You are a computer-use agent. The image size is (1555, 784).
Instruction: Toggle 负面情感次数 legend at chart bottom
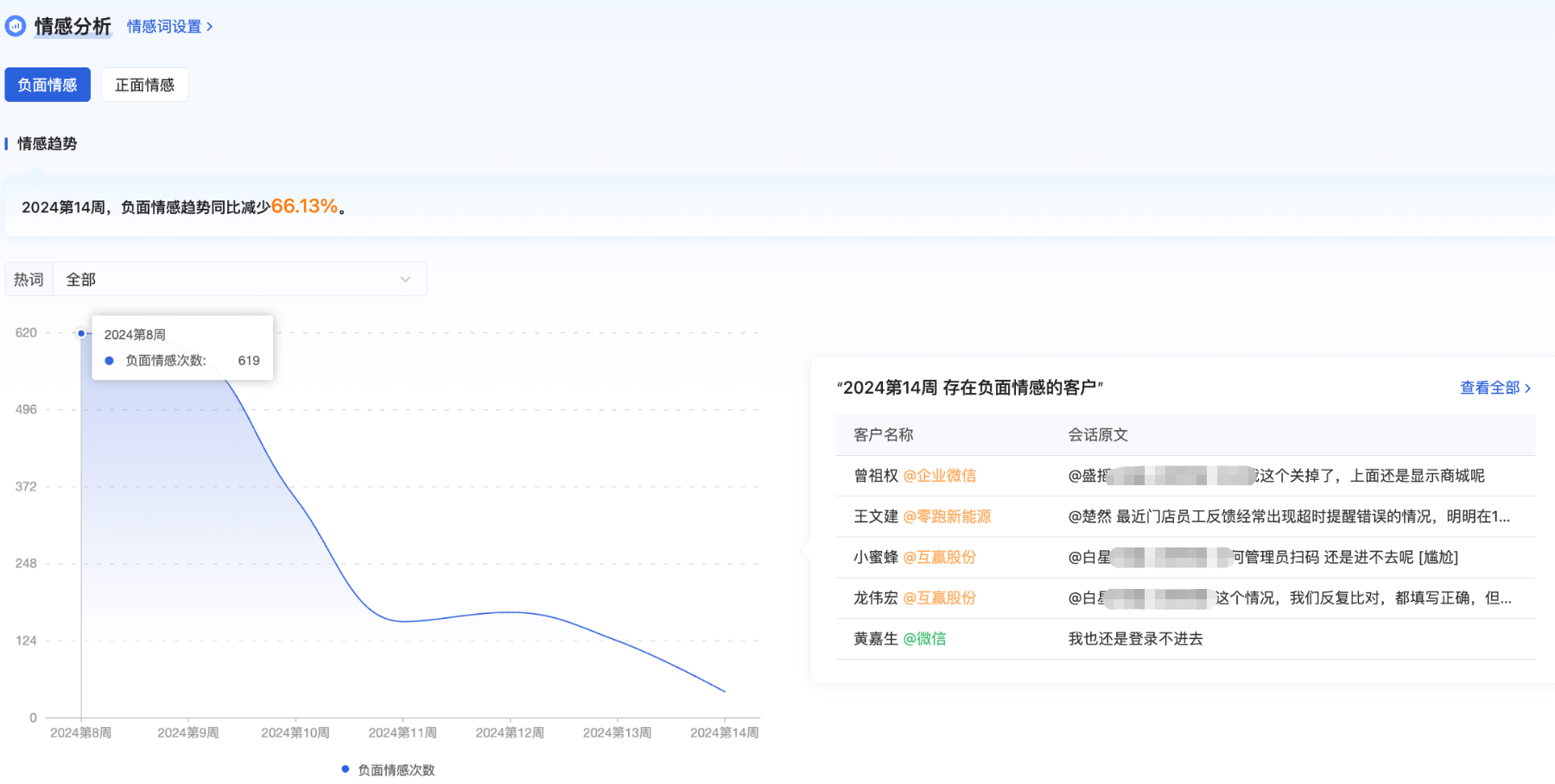coord(388,769)
